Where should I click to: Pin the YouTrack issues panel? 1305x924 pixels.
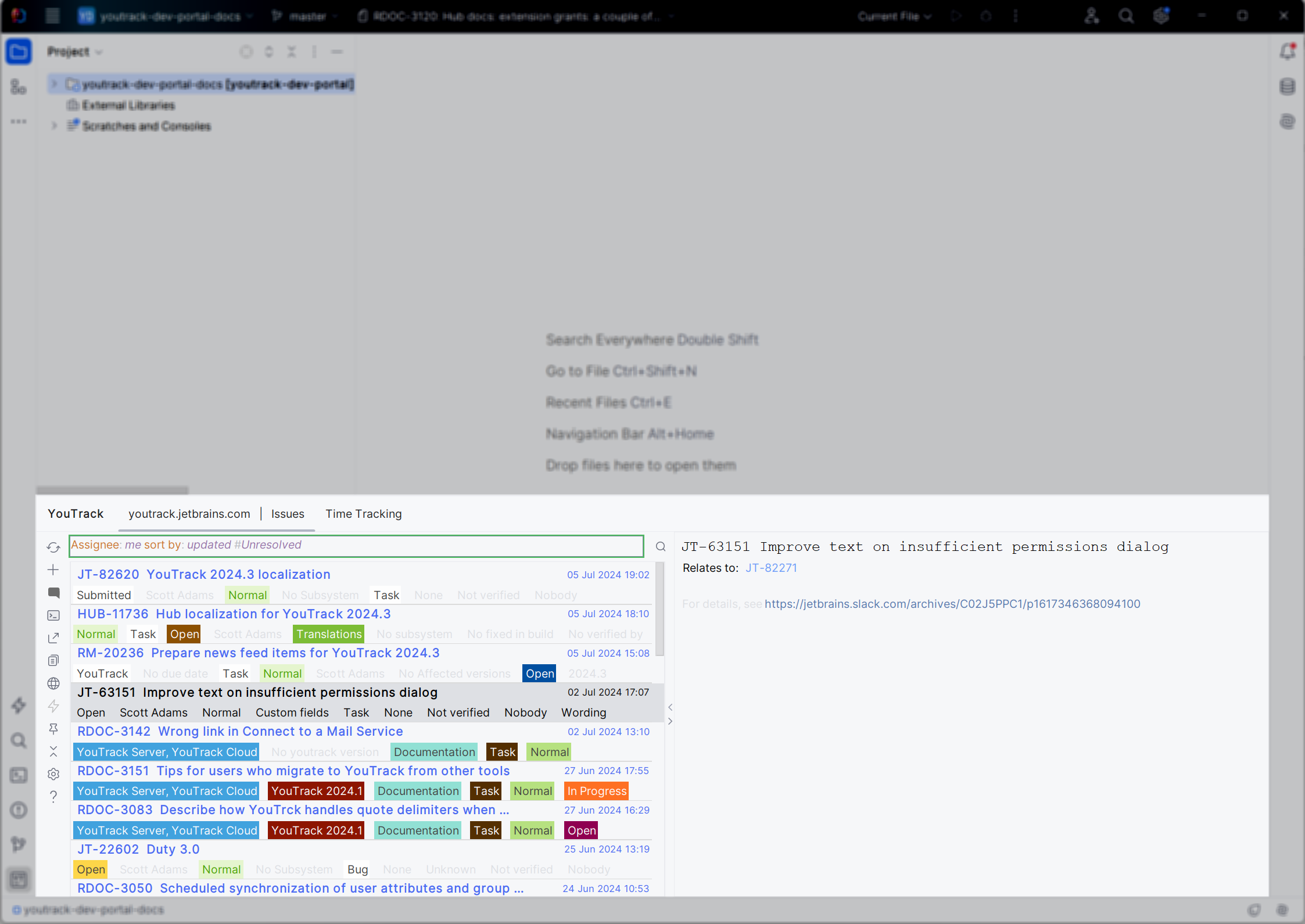point(53,729)
